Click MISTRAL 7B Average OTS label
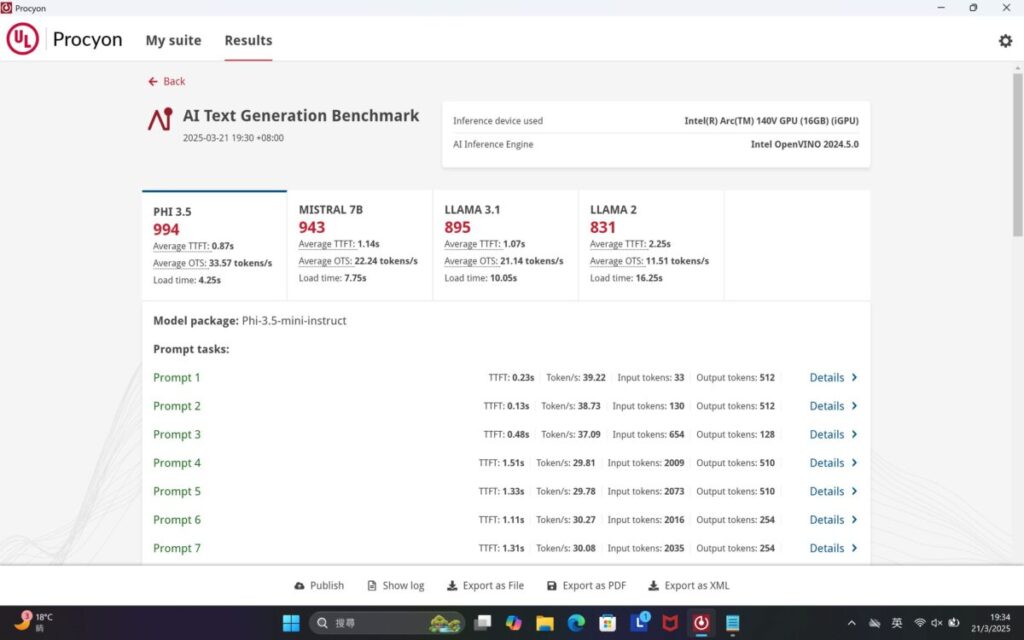The height and width of the screenshot is (640, 1024). click(x=325, y=261)
